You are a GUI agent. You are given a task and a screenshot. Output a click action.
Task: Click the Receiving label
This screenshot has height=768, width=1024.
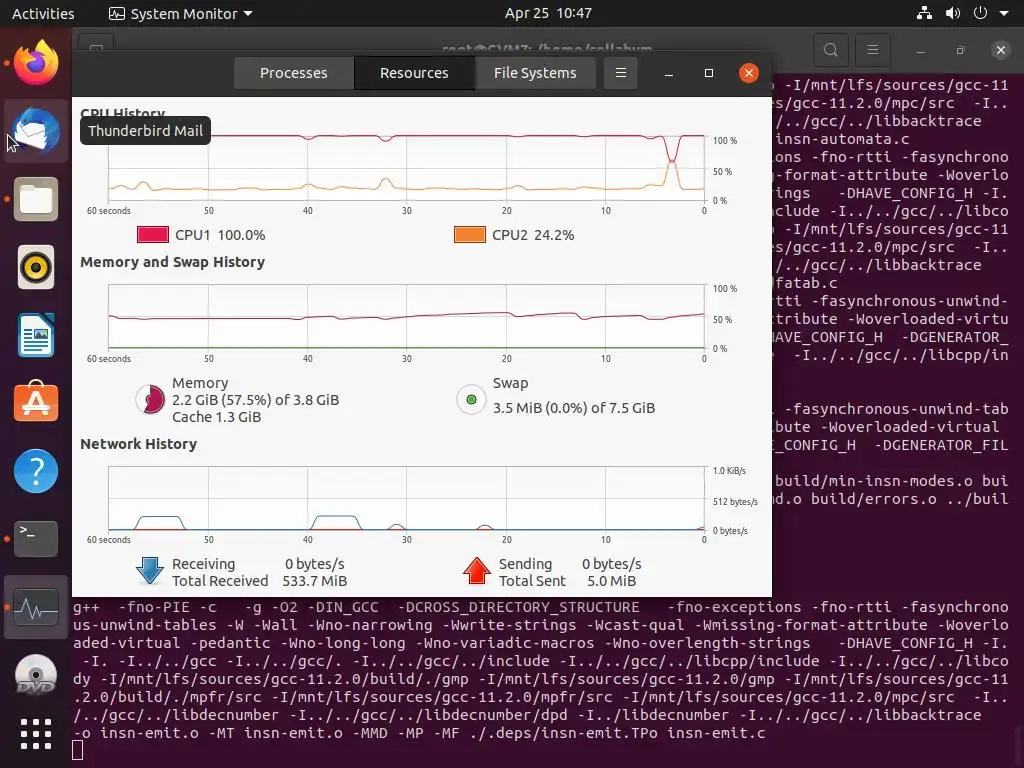tap(203, 564)
